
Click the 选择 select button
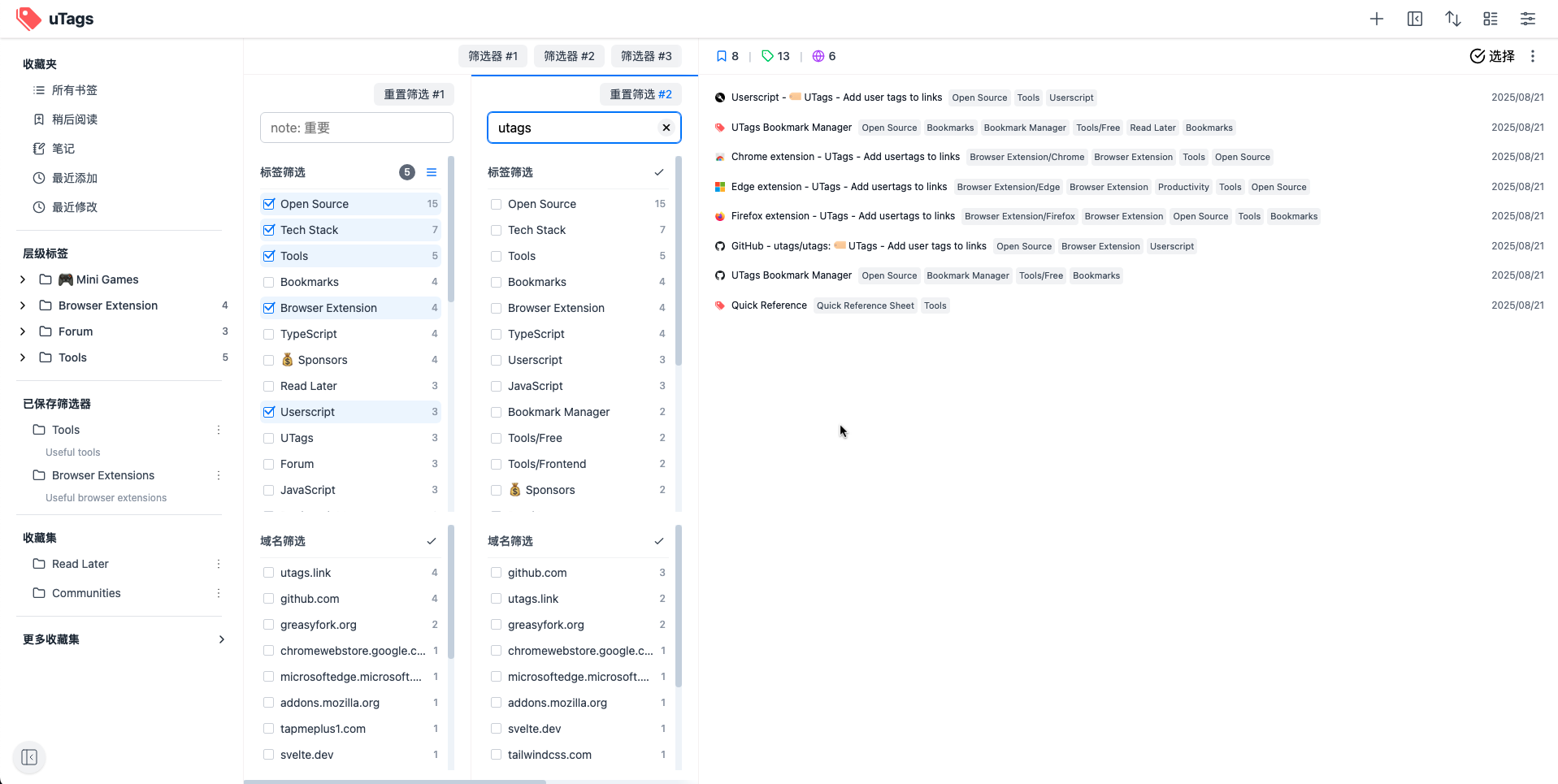1492,56
